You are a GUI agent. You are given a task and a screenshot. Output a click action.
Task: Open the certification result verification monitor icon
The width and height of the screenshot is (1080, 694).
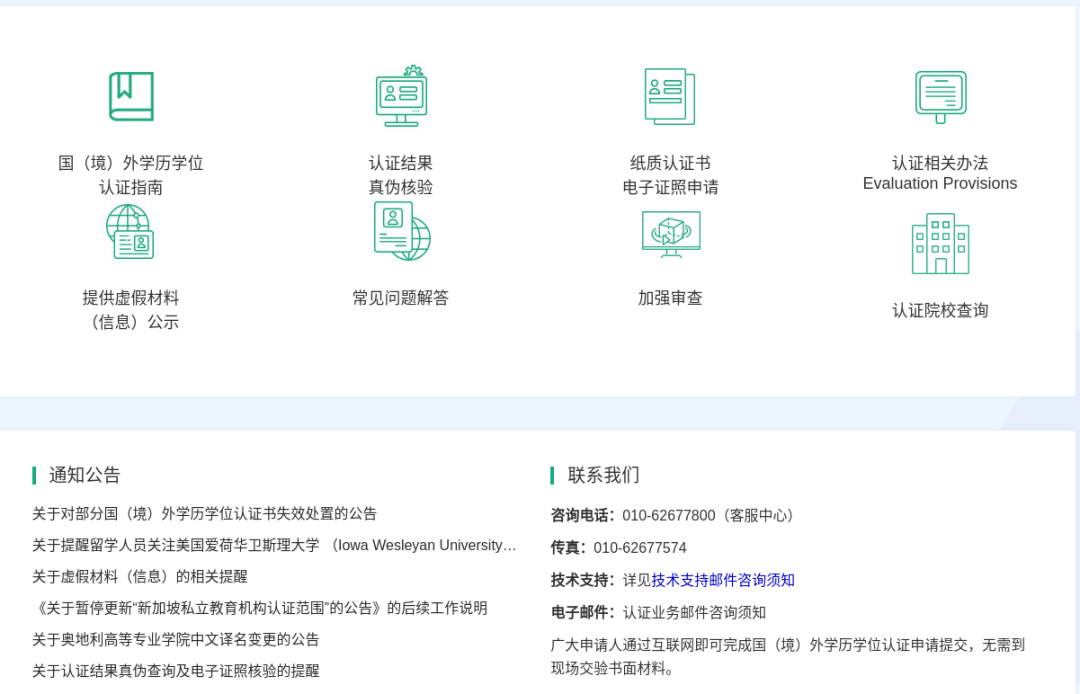click(x=401, y=97)
